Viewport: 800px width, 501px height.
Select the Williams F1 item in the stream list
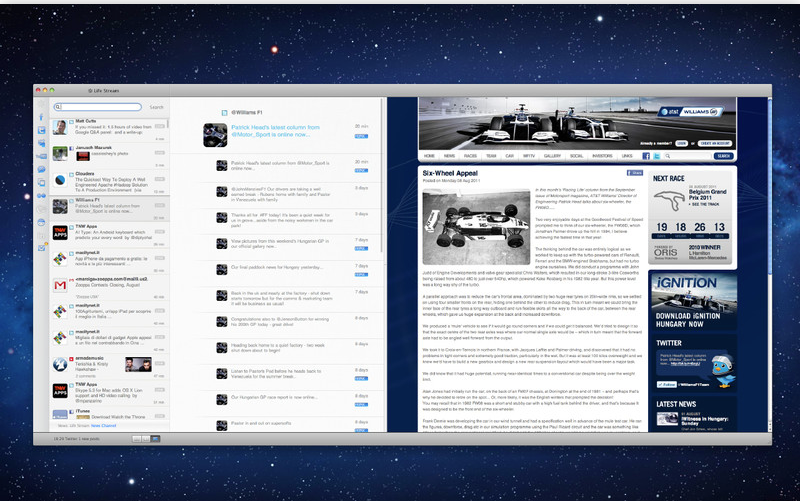(x=109, y=208)
